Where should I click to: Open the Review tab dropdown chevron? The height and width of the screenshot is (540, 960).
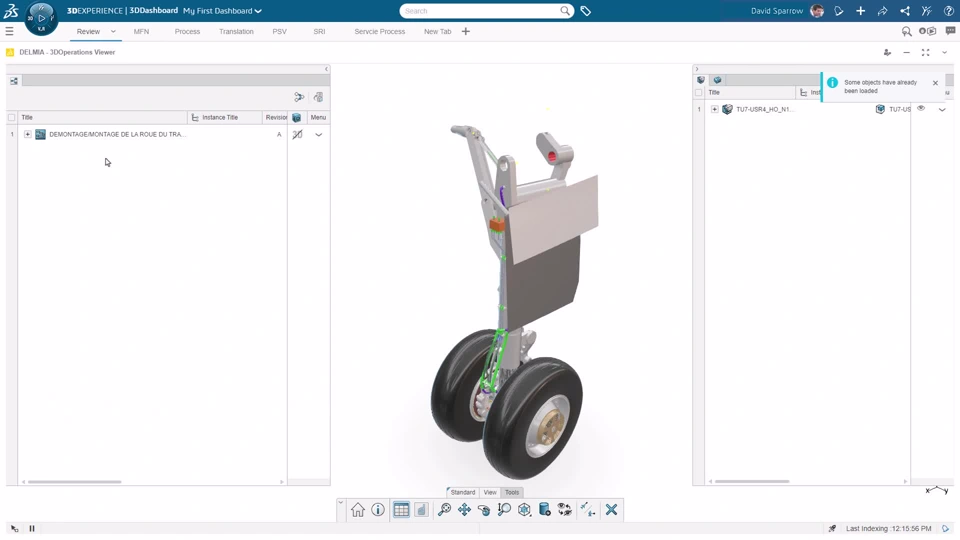(x=113, y=31)
